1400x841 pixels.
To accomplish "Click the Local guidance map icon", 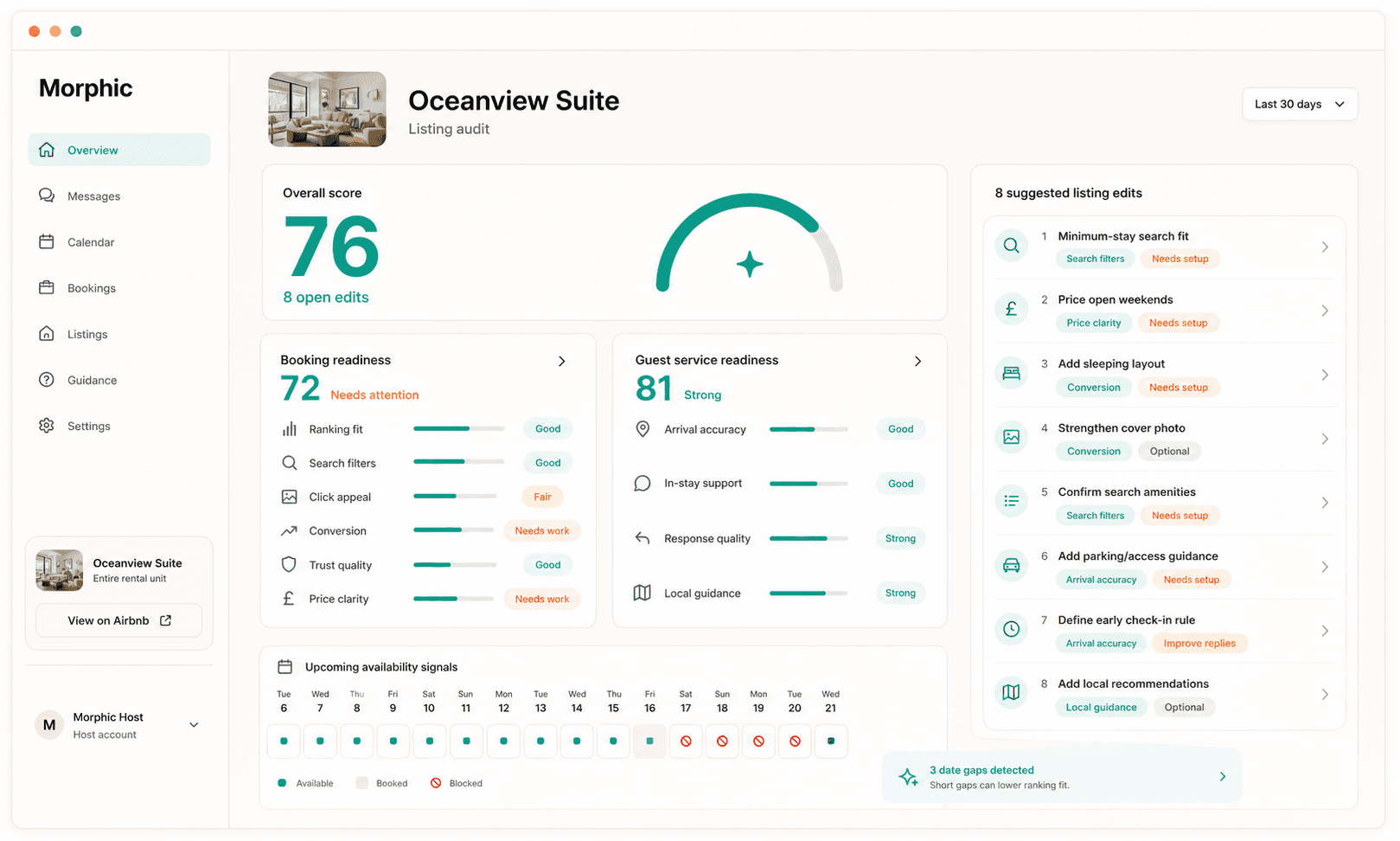I will click(642, 593).
